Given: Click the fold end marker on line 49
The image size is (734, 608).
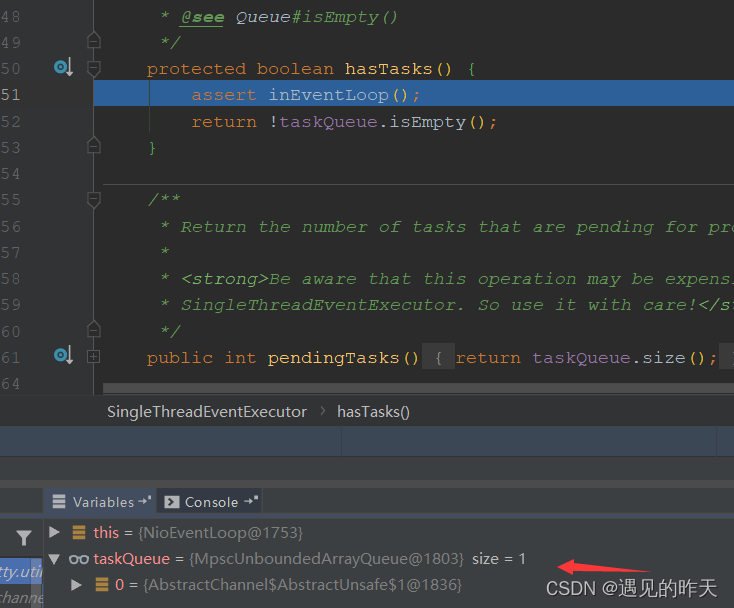Looking at the screenshot, I should pos(94,41).
